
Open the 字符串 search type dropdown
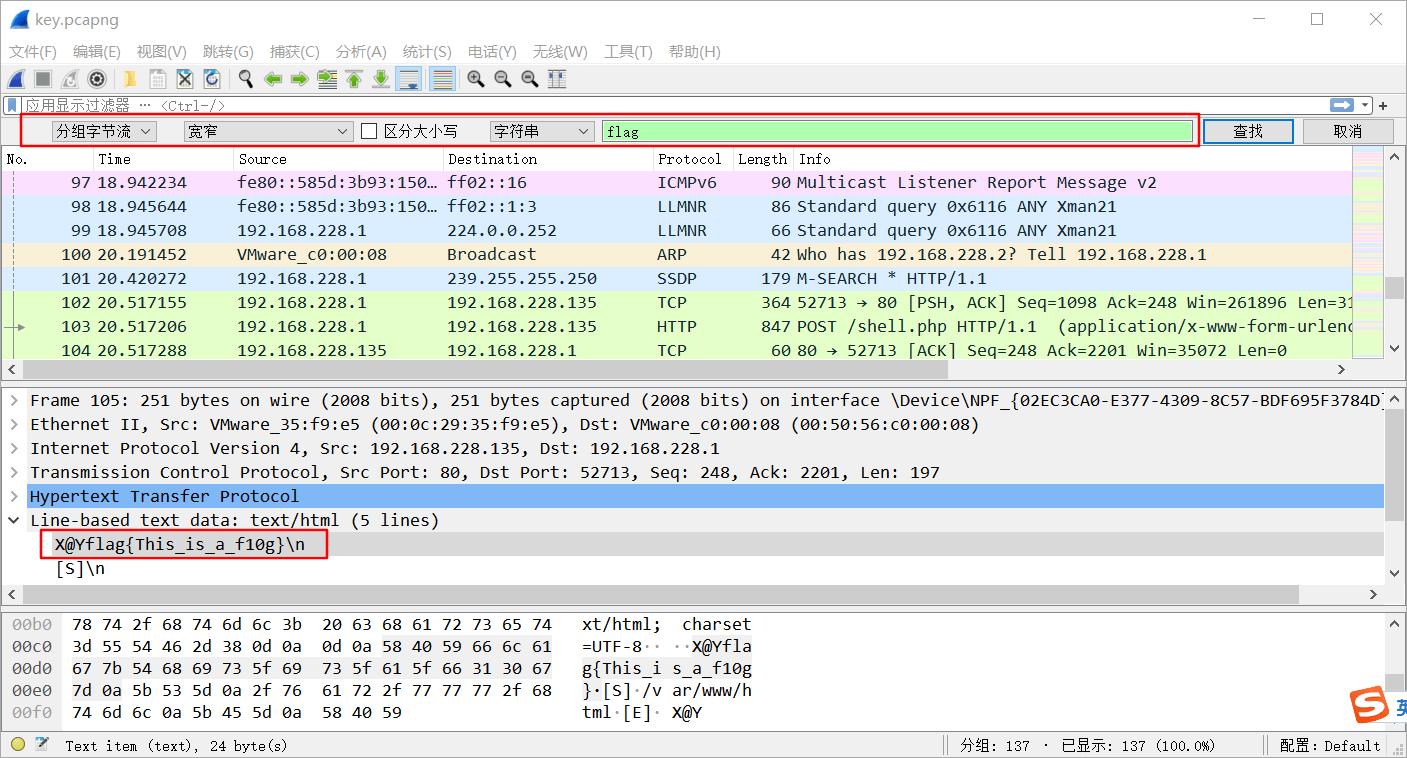(542, 131)
